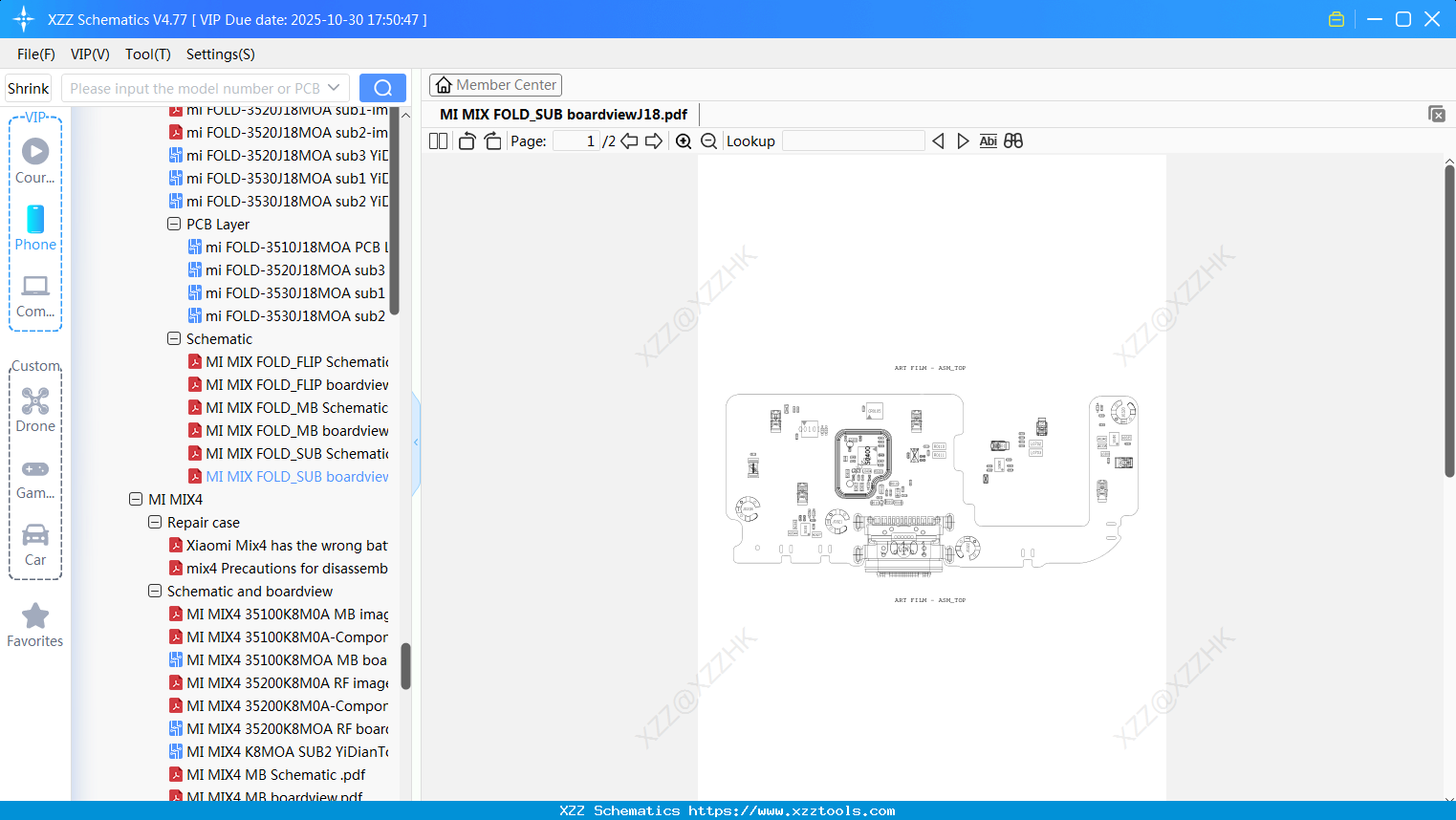Rotate the page clockwise
This screenshot has height=820, width=1456.
click(491, 140)
